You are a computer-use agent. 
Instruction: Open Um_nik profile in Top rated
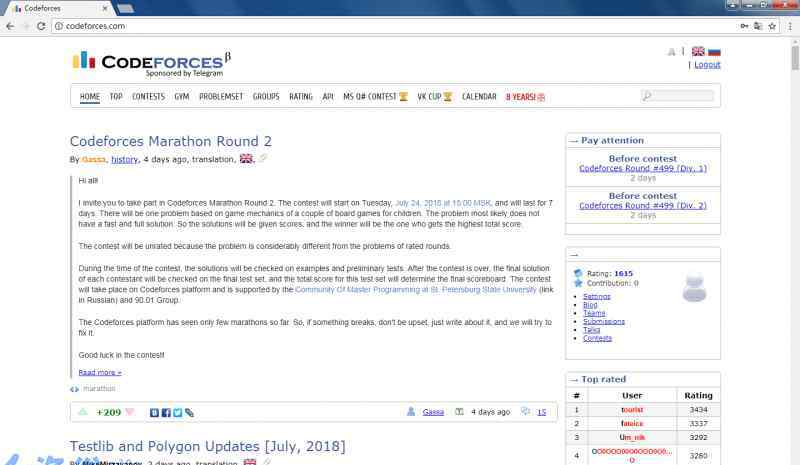pos(632,437)
